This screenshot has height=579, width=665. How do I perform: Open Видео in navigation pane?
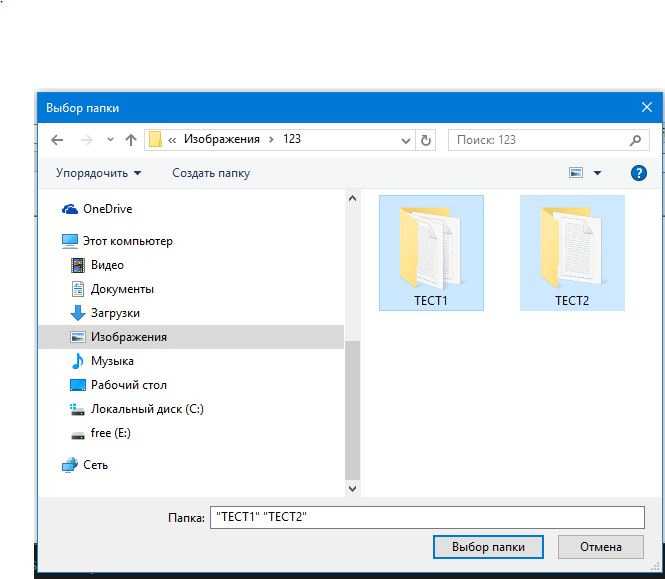(x=107, y=265)
